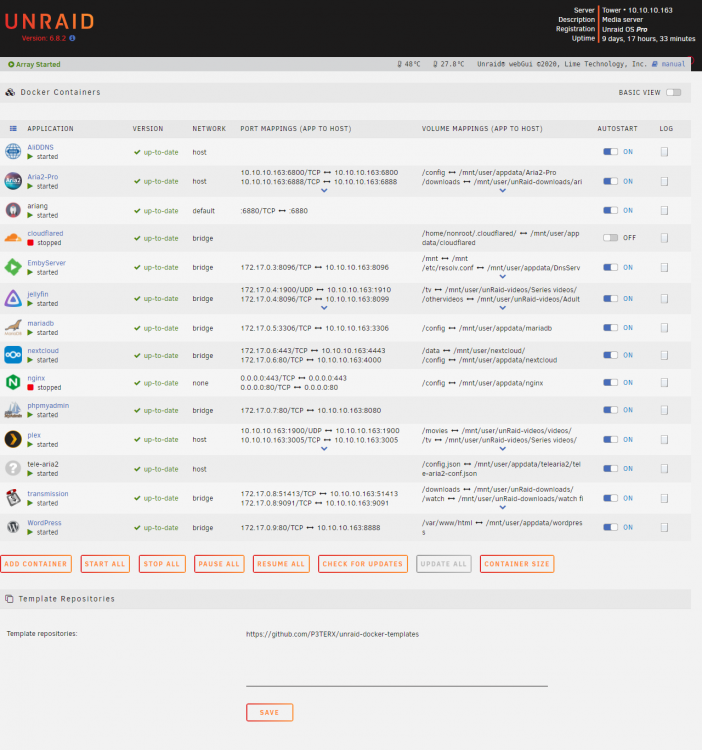Click the cloudflared cloud icon

[13, 238]
